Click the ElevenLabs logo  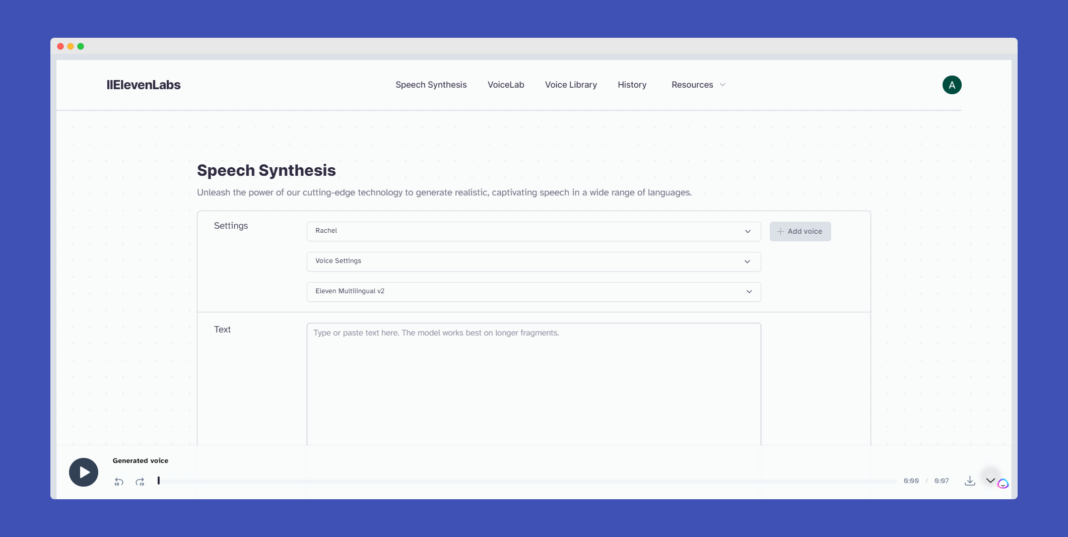(143, 85)
